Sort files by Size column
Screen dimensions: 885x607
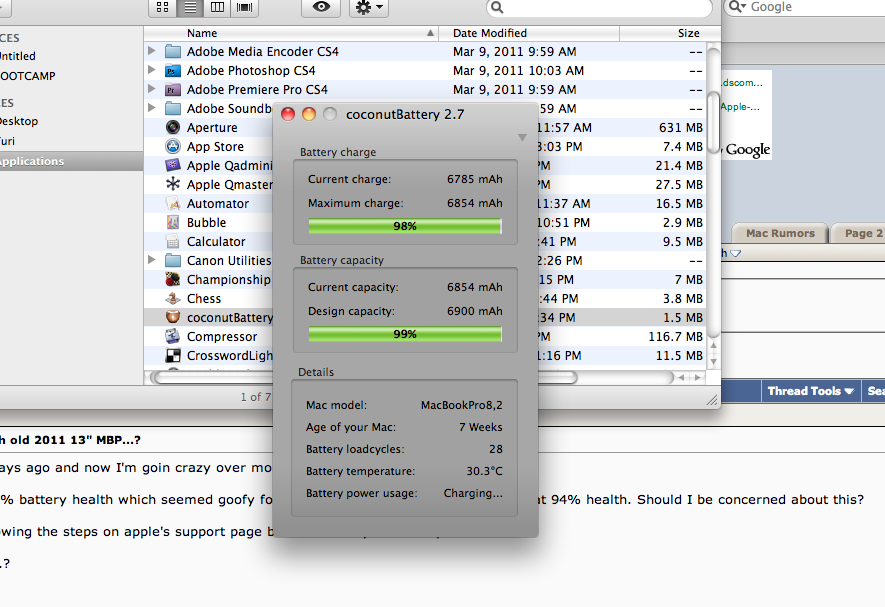point(663,33)
